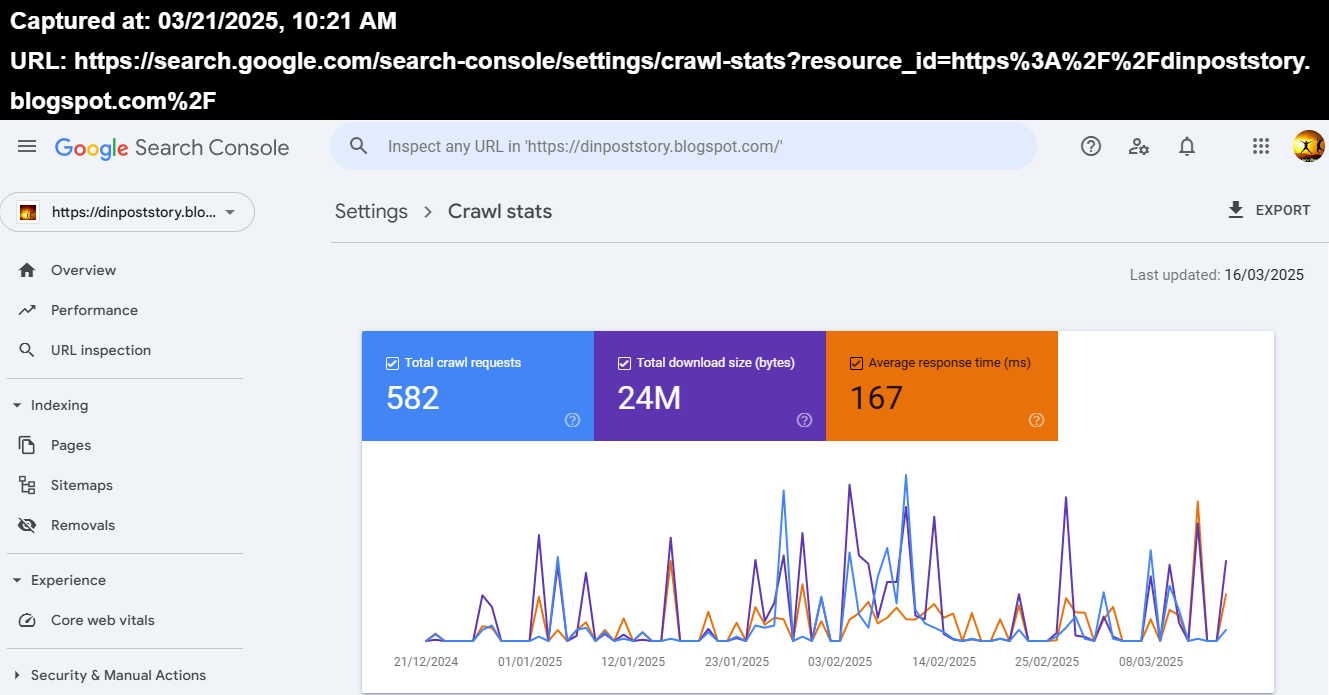The image size is (1329, 695).
Task: Open the account profile avatar
Action: pos(1308,147)
